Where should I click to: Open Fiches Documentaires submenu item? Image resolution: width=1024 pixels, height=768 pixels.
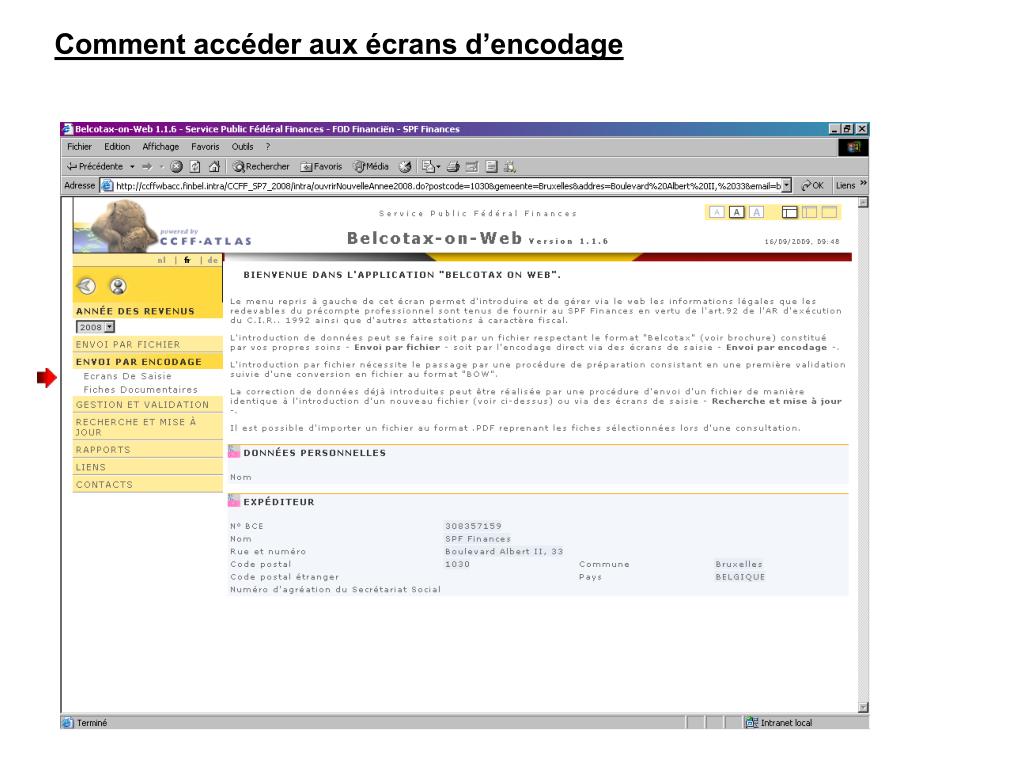[140, 389]
